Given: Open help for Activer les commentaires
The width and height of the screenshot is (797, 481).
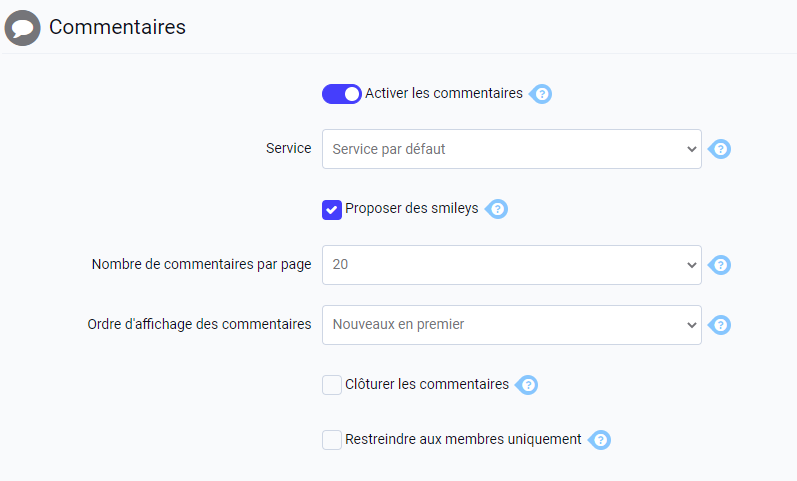Looking at the screenshot, I should tap(541, 94).
